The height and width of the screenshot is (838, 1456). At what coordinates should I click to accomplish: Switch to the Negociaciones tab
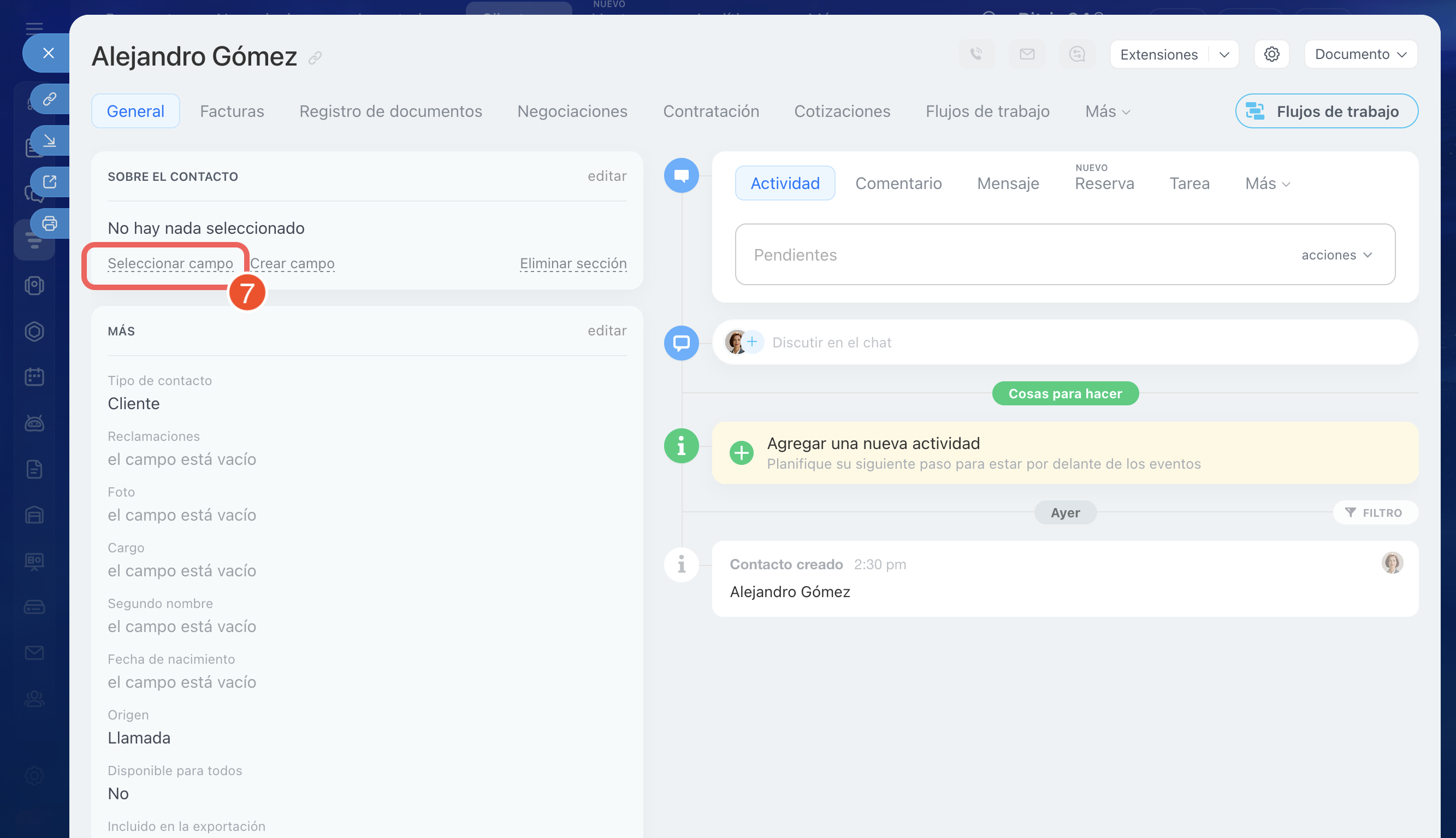[572, 111]
